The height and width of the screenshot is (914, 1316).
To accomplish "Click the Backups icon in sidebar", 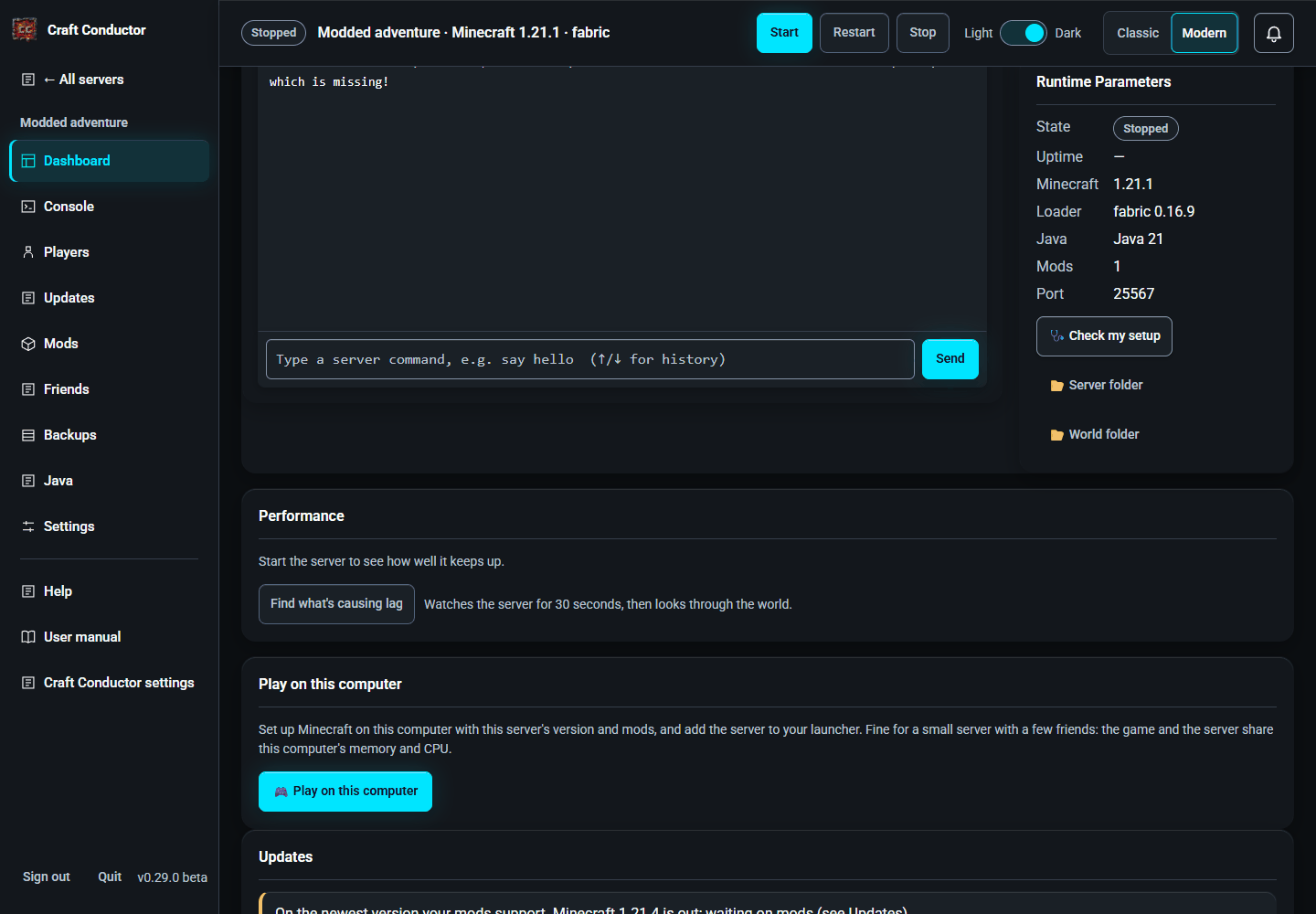I will pyautogui.click(x=28, y=435).
